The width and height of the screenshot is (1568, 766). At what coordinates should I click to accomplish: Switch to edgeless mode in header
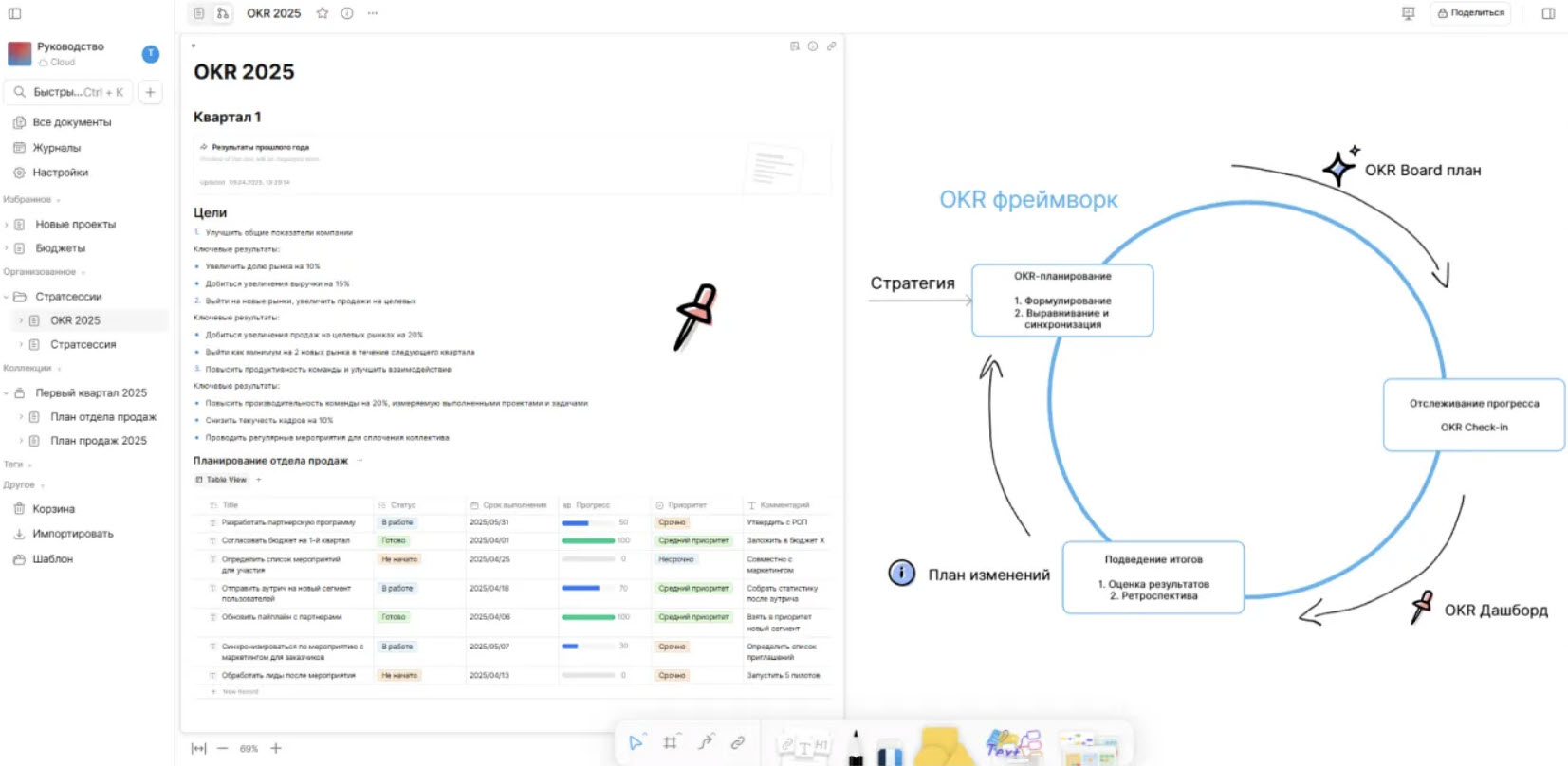(222, 13)
